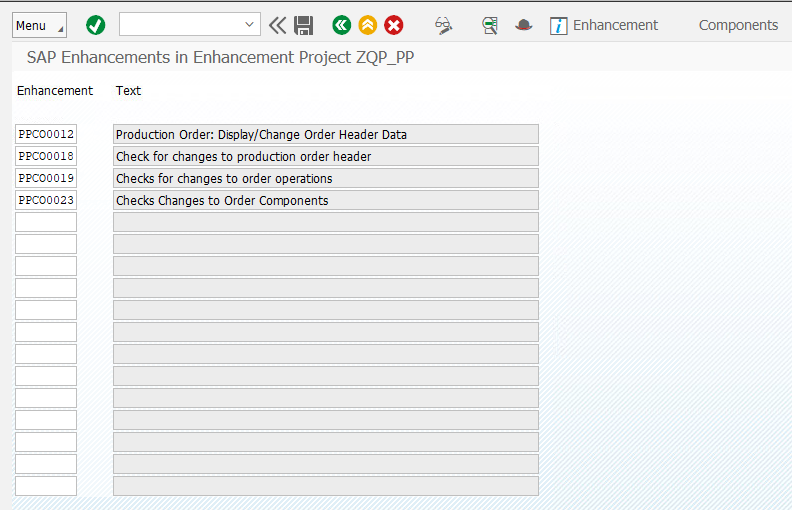This screenshot has height=510, width=792.
Task: Click the toolbar icon left of the hat
Action: tap(489, 25)
